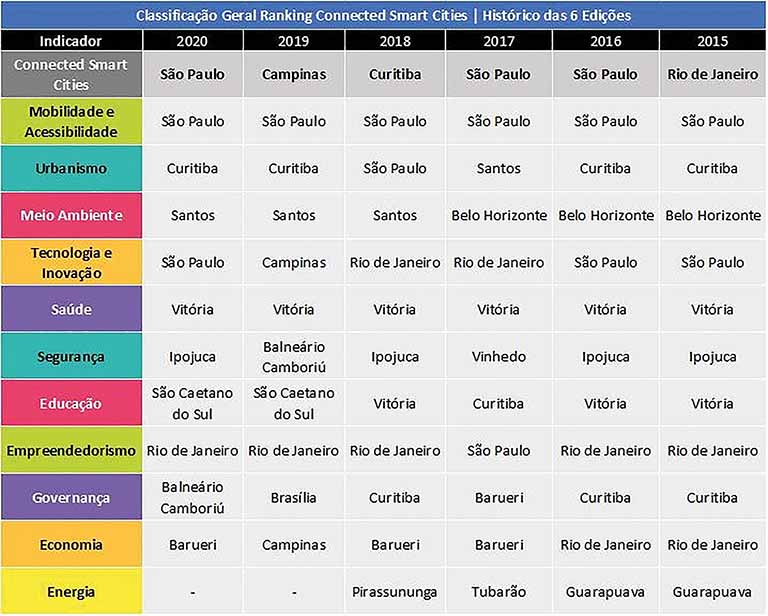768x616 pixels.
Task: Click the 2015 column header
Action: coord(713,41)
